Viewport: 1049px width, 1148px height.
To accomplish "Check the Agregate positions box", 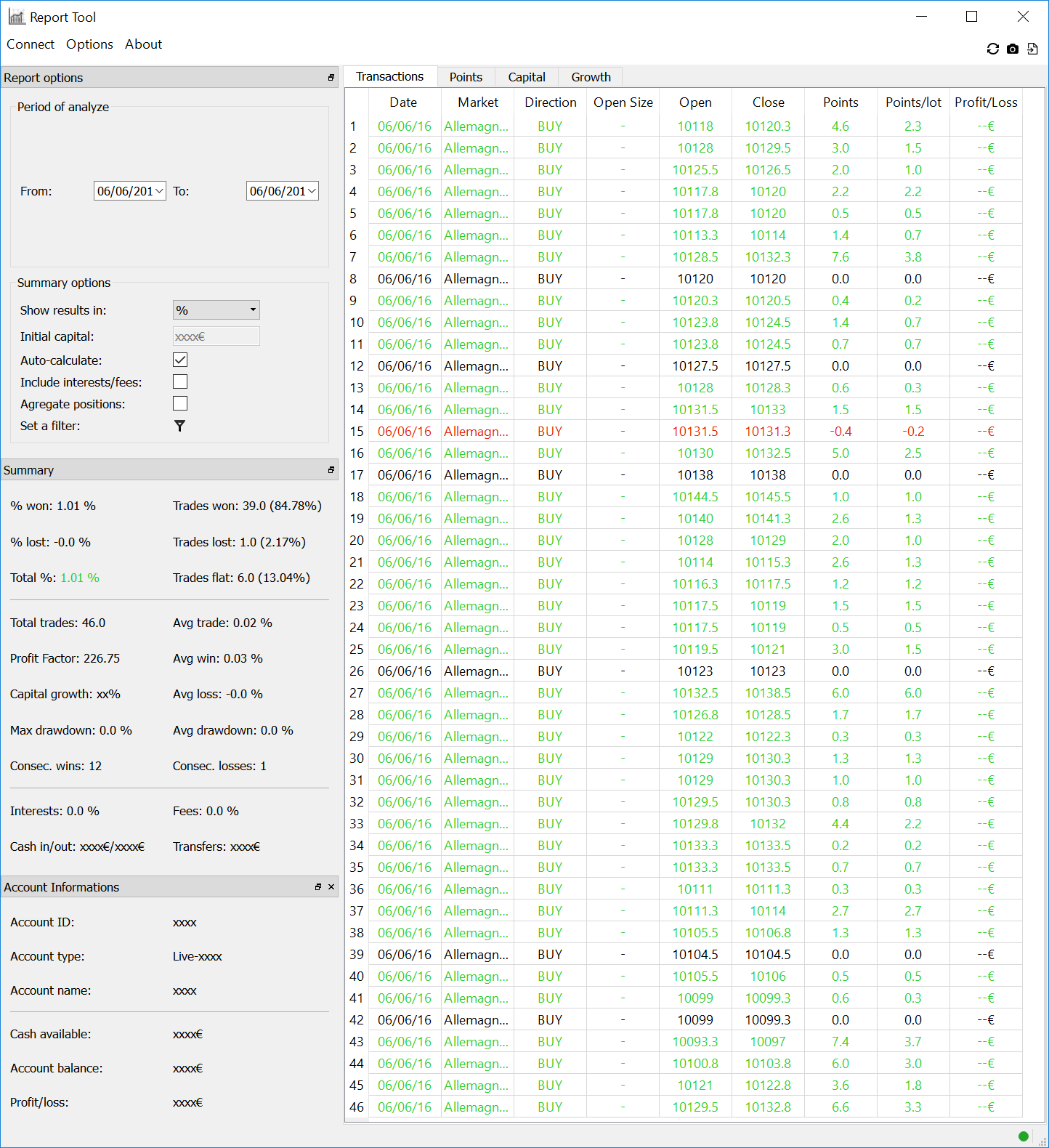I will pyautogui.click(x=180, y=403).
